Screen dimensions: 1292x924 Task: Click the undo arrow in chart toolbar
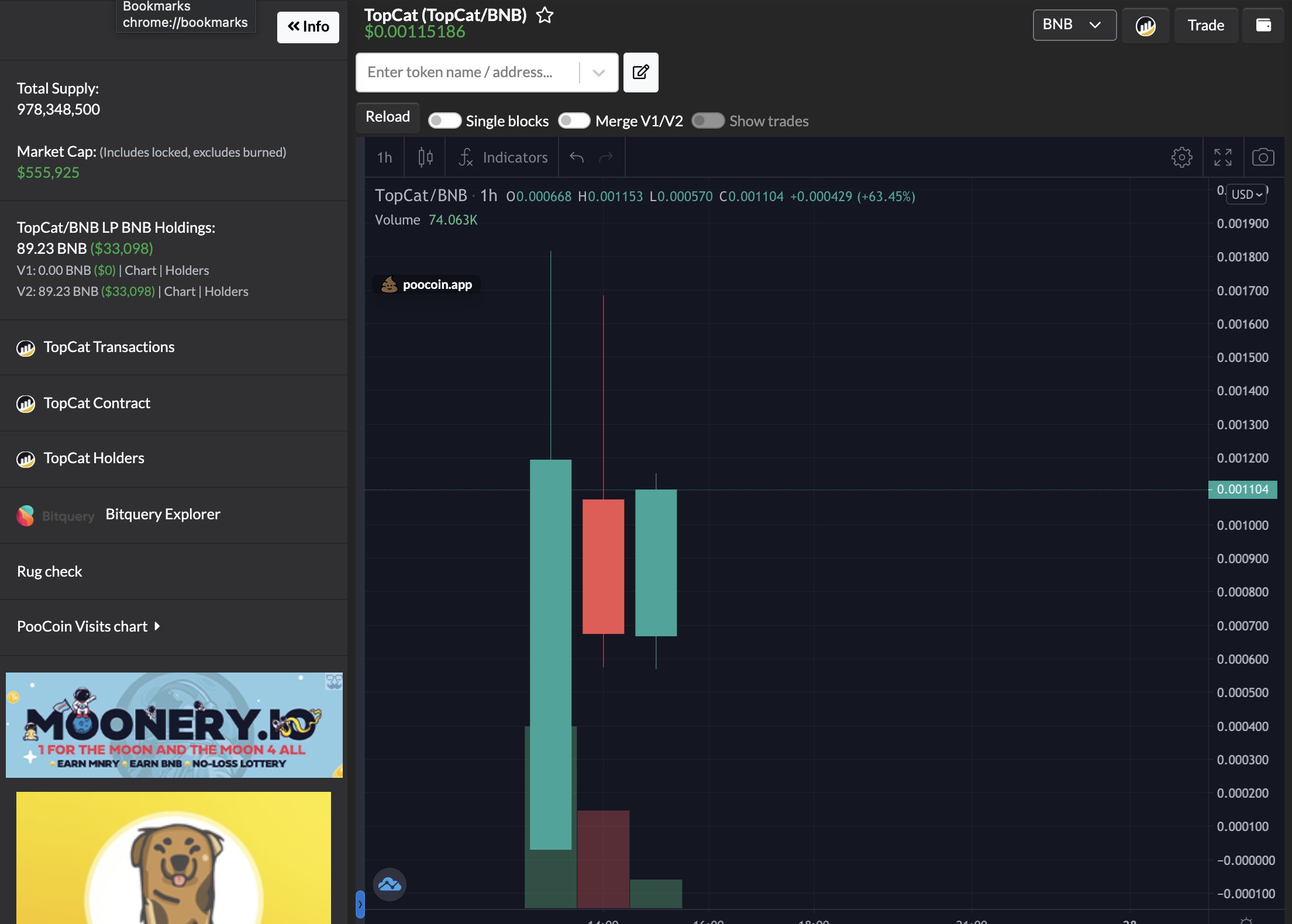tap(577, 157)
